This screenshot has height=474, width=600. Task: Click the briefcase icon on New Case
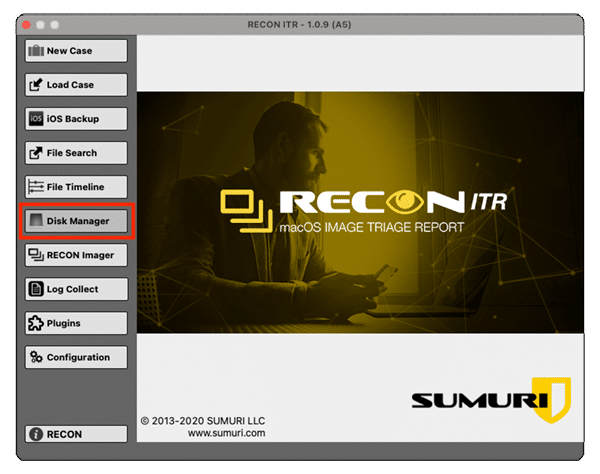tap(36, 50)
